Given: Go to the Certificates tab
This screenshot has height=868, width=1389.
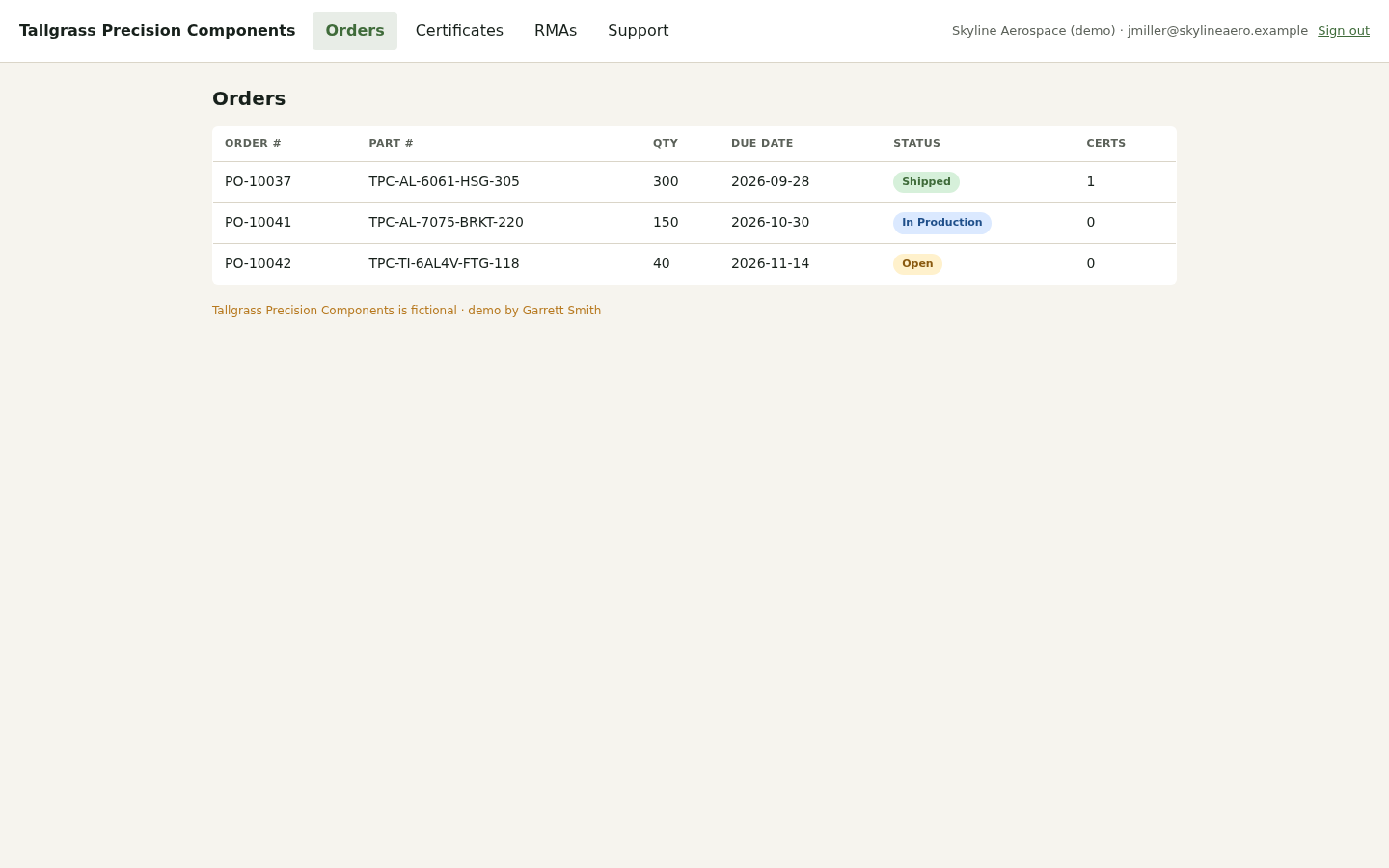Looking at the screenshot, I should tap(459, 31).
